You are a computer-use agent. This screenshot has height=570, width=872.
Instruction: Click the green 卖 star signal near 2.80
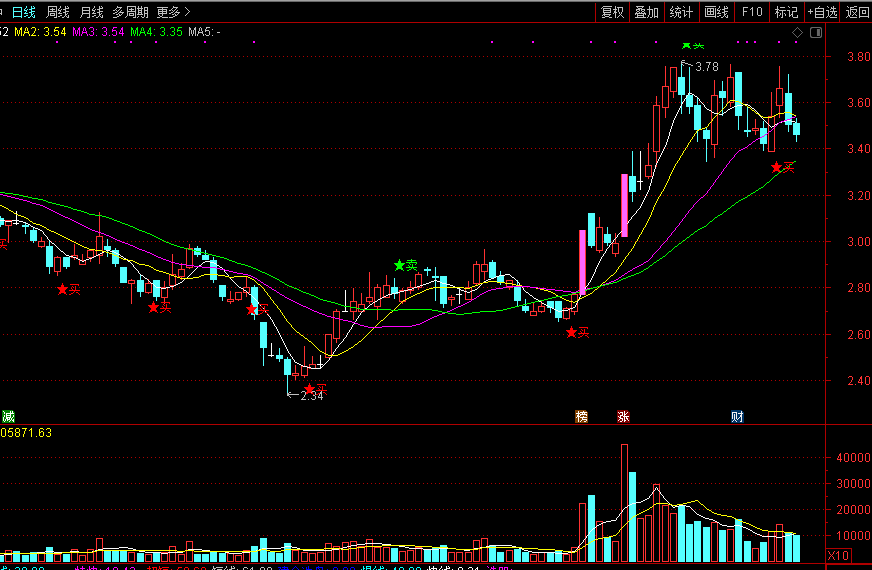(405, 265)
